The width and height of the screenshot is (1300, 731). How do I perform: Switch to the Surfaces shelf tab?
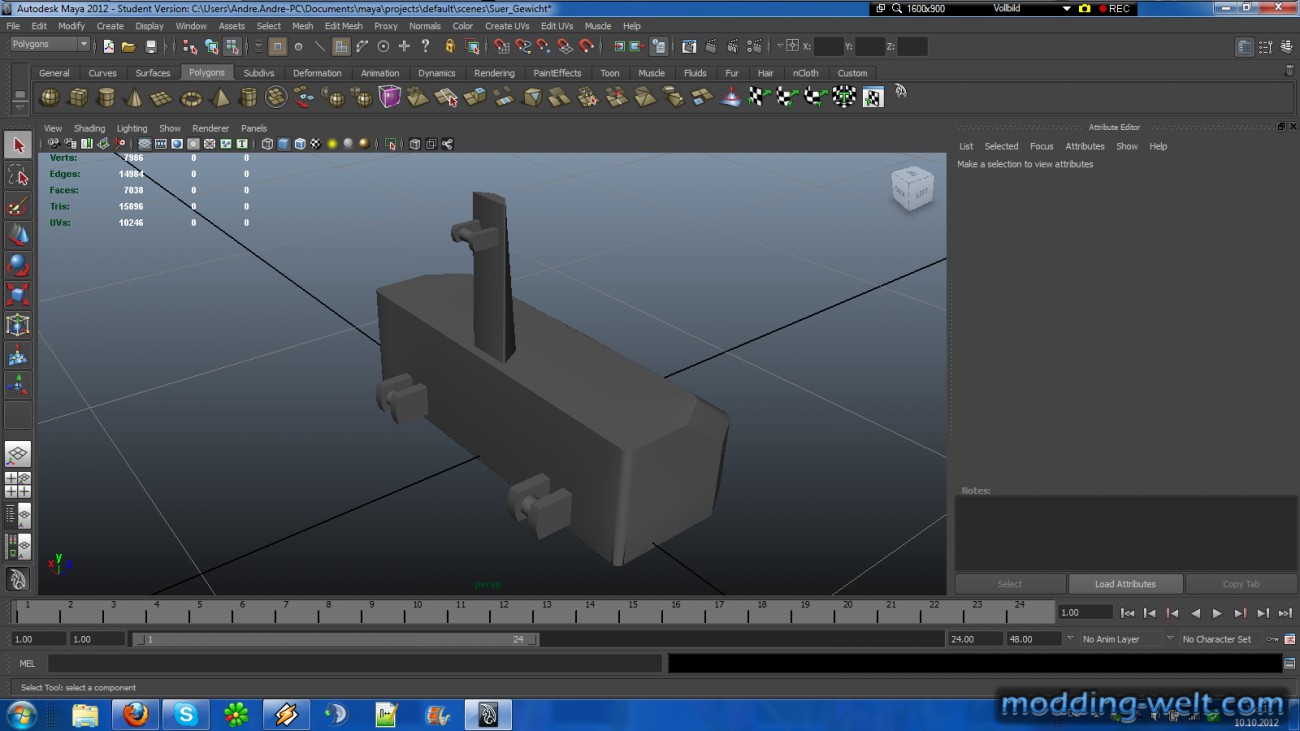click(153, 73)
